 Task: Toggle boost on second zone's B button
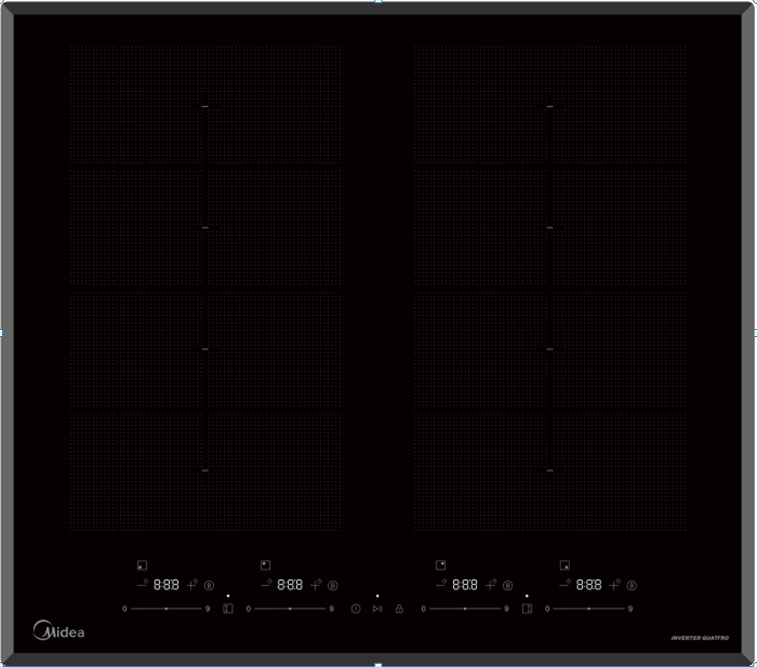coord(333,585)
